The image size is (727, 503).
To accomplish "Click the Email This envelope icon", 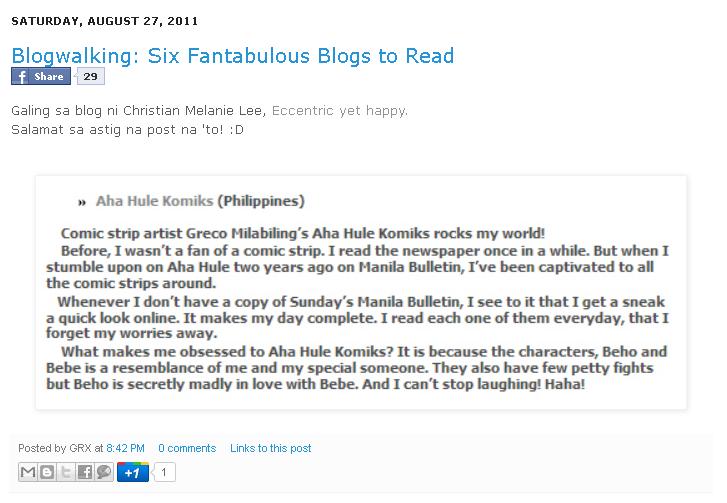I will click(x=28, y=472).
